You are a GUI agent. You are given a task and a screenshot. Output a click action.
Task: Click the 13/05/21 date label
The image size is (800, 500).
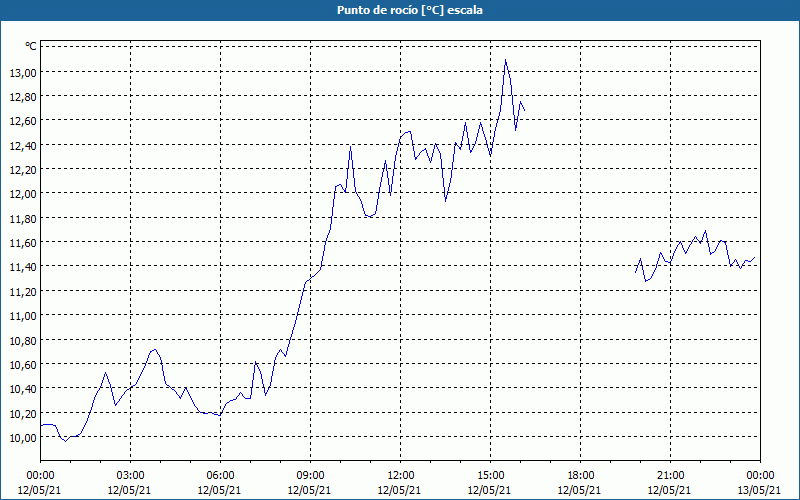pyautogui.click(x=759, y=490)
